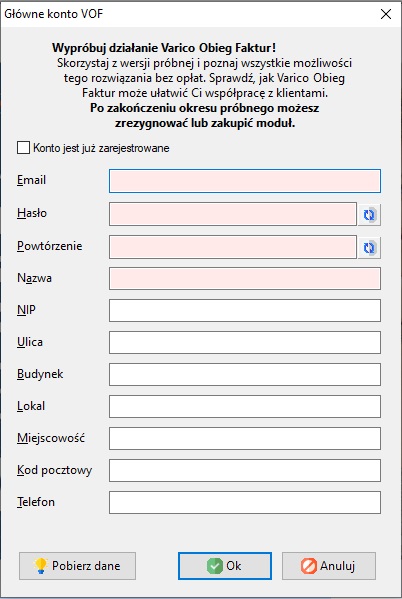Click the Telefon input field
The width and height of the screenshot is (402, 599).
pos(245,502)
